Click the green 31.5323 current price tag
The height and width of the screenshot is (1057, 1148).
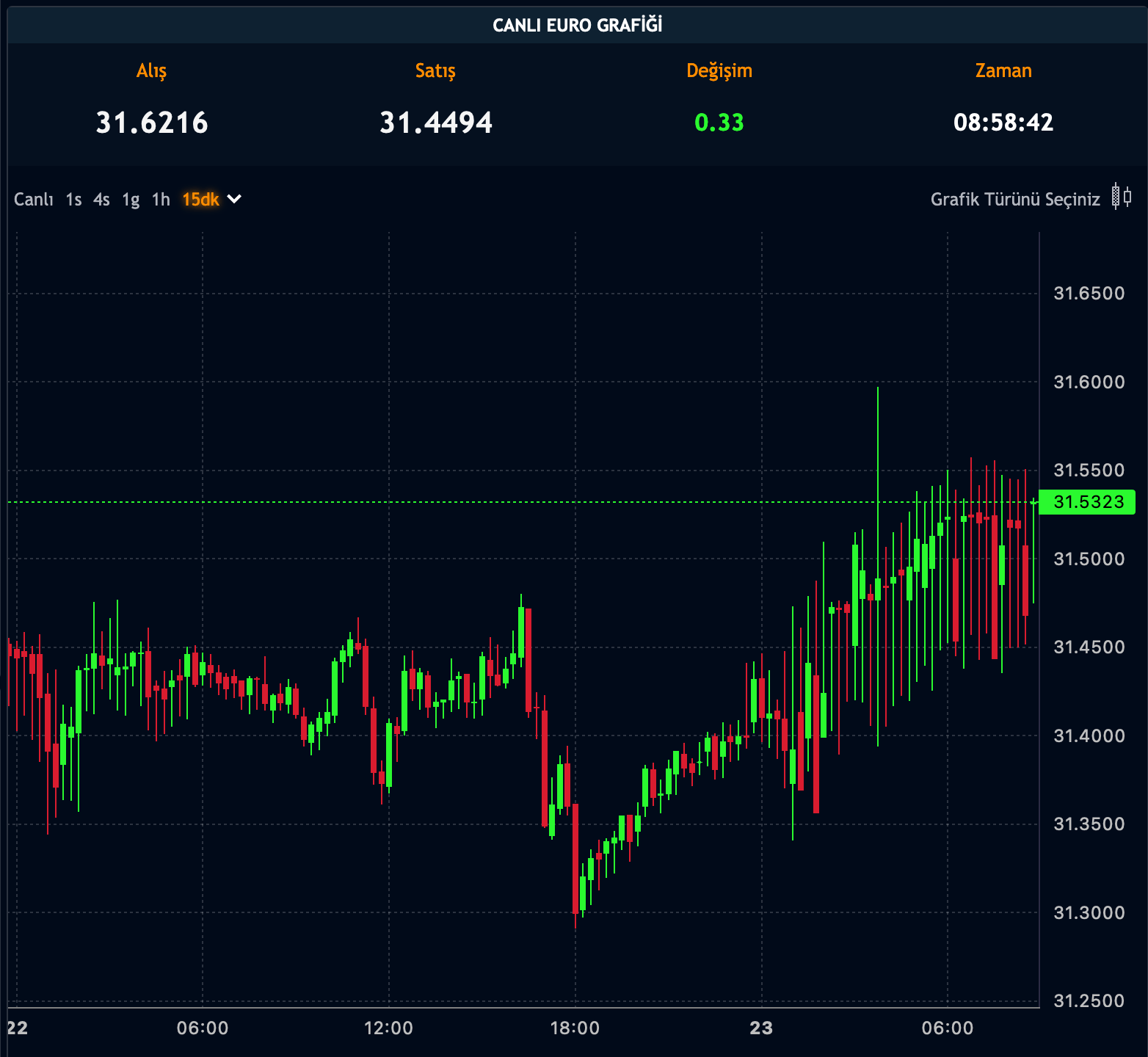tap(1087, 502)
